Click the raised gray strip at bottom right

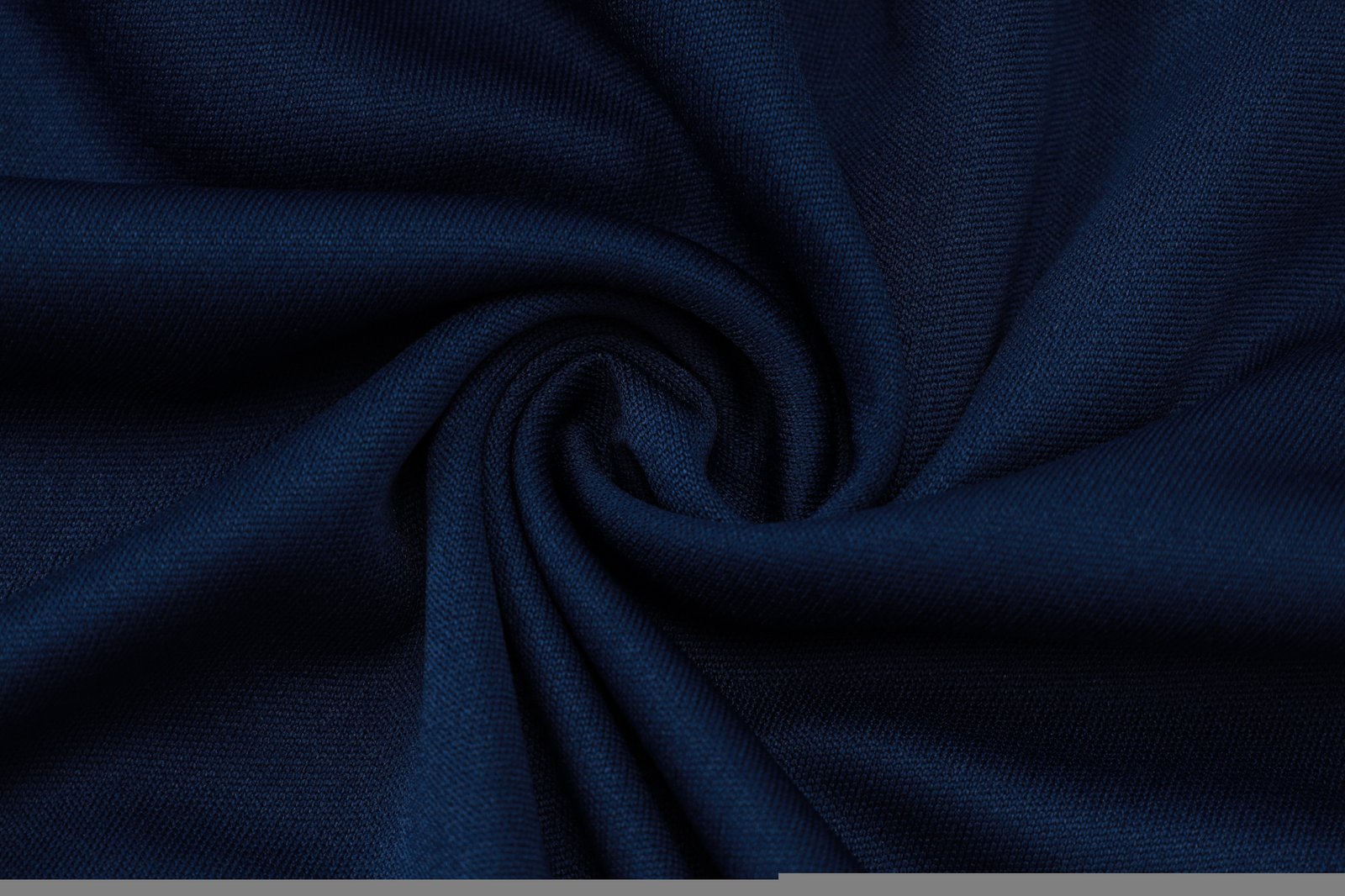pyautogui.click(x=1059, y=883)
